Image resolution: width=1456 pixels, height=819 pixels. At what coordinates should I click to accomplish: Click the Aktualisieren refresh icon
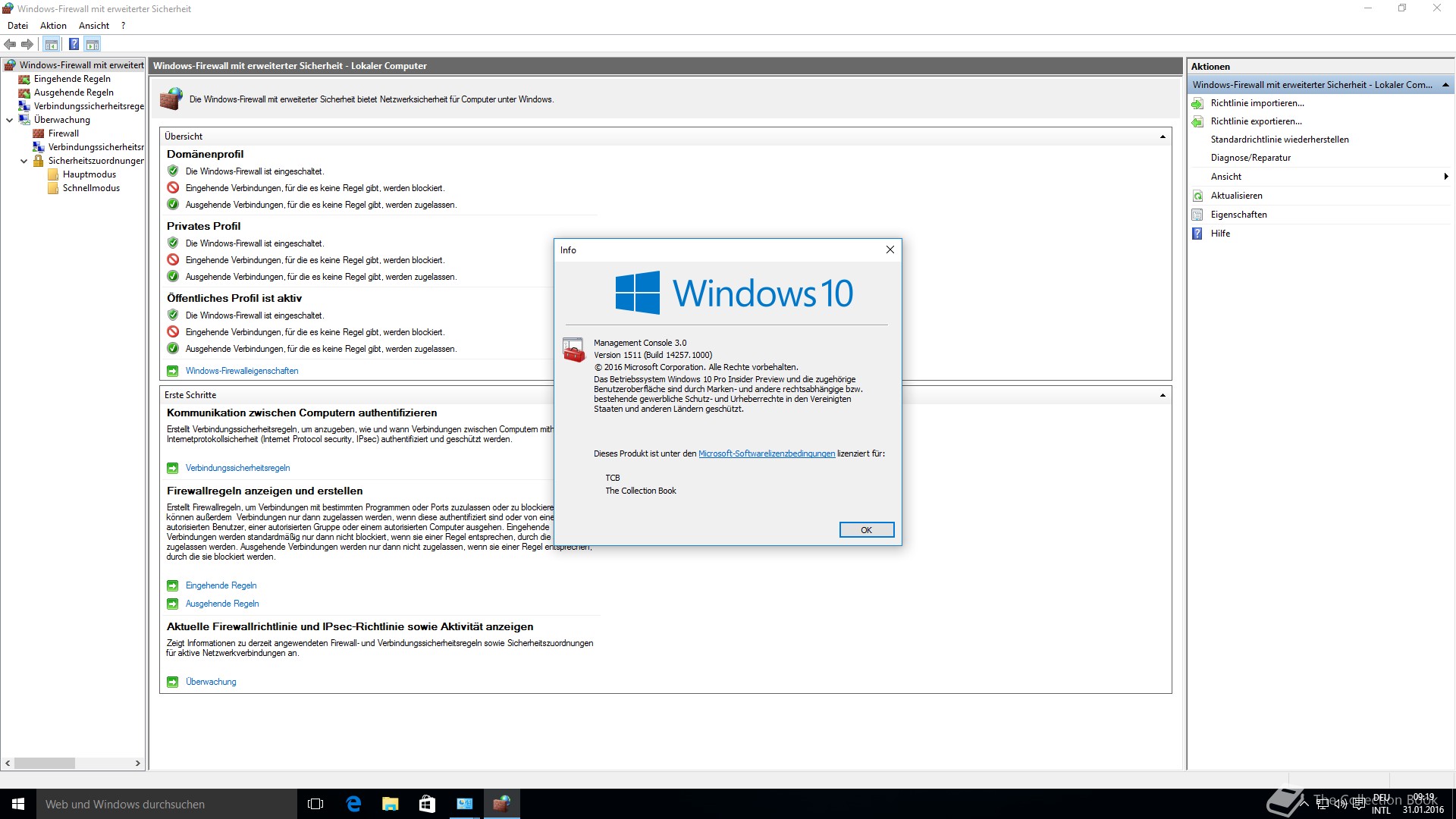click(x=1197, y=196)
